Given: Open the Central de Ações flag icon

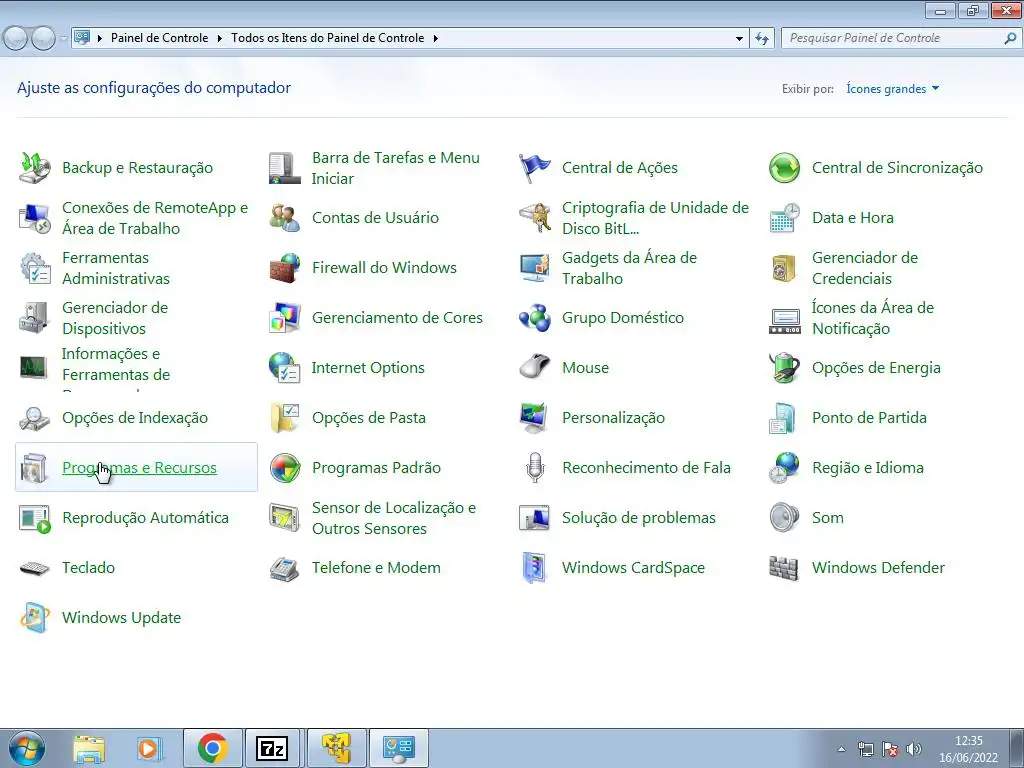Looking at the screenshot, I should (x=534, y=168).
